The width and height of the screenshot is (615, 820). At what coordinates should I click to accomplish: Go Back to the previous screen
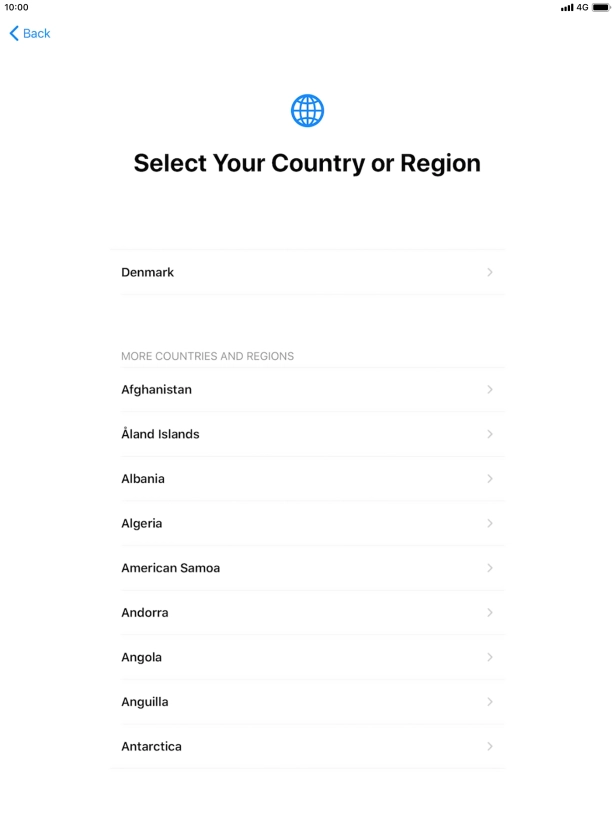tap(29, 33)
